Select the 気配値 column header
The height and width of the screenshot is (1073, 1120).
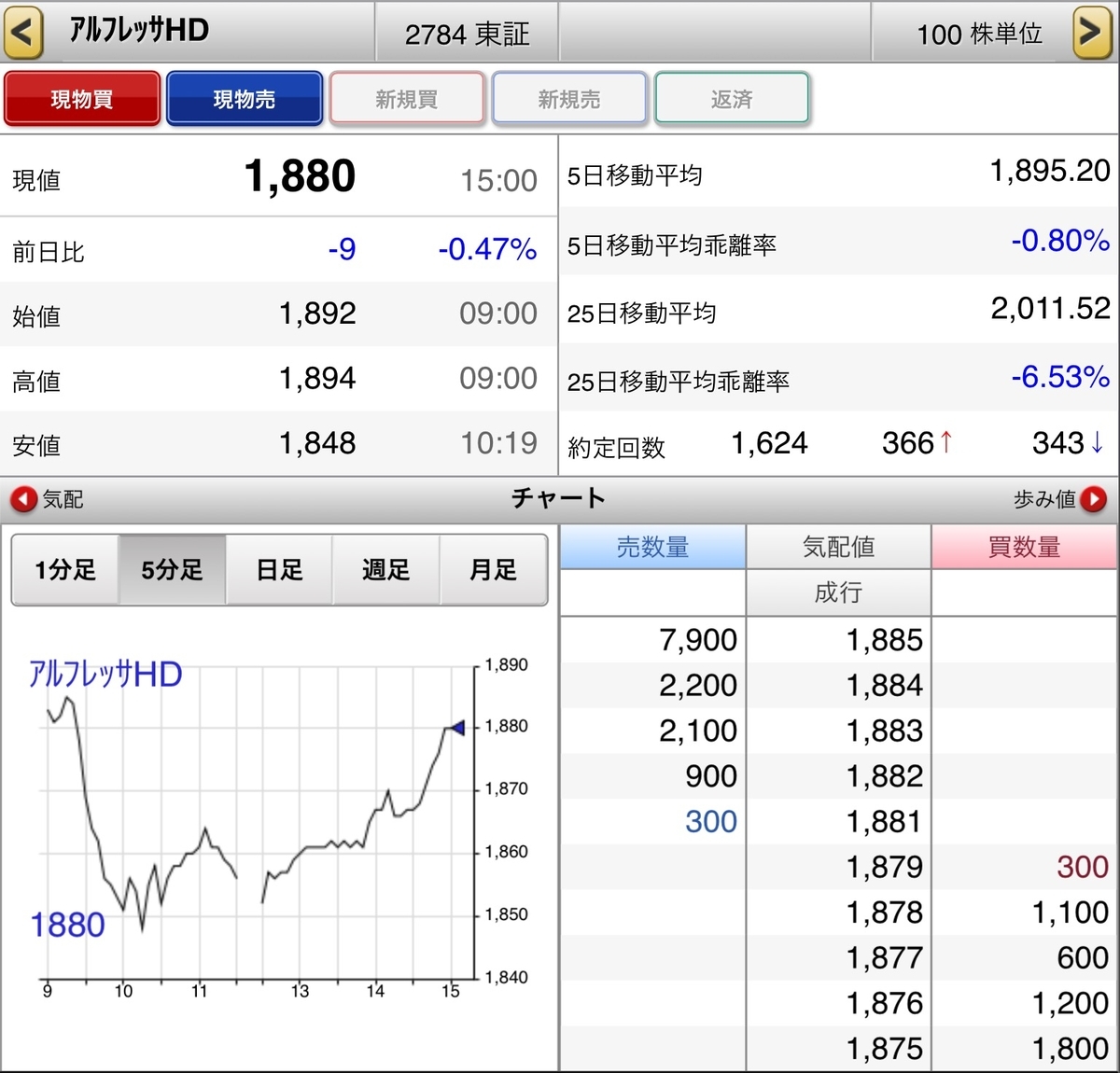coord(838,547)
